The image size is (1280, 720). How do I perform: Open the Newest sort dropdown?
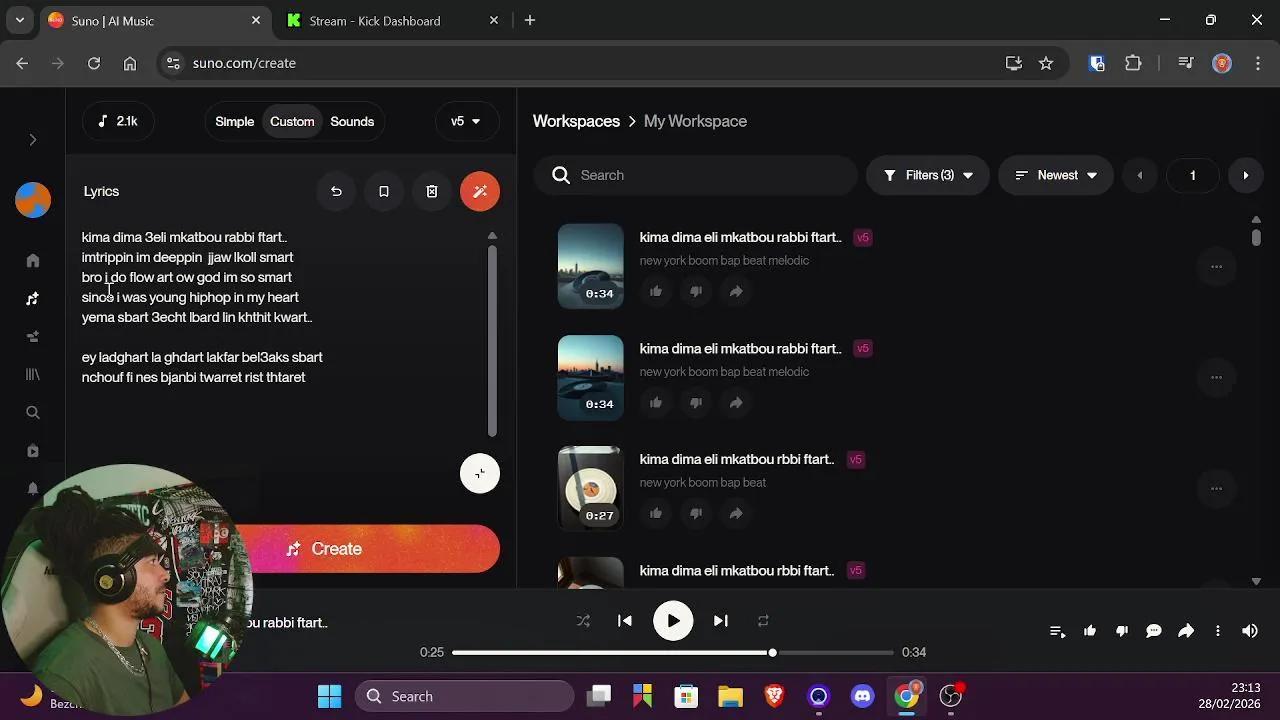coord(1056,175)
